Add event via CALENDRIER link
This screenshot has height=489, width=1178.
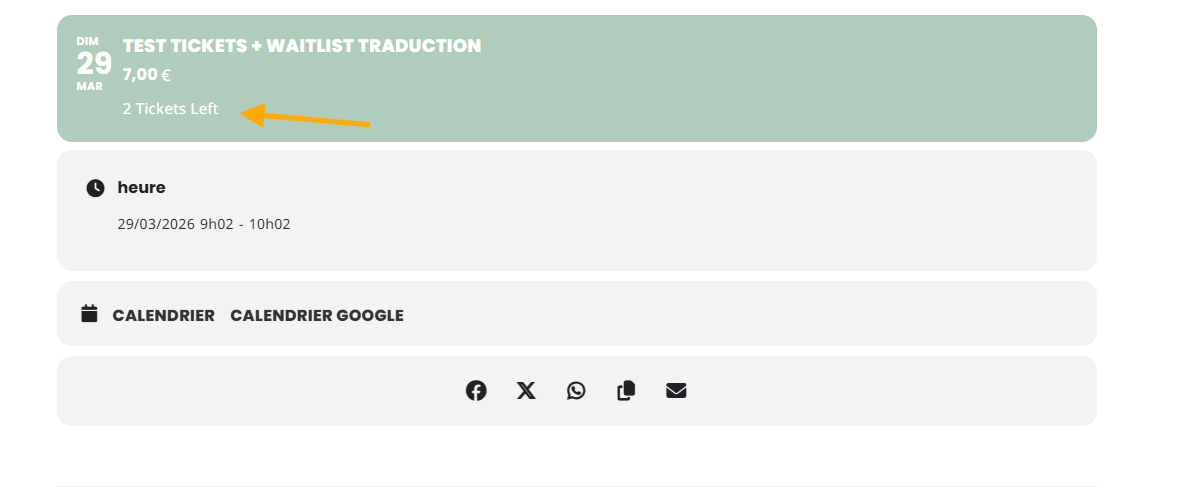point(164,315)
